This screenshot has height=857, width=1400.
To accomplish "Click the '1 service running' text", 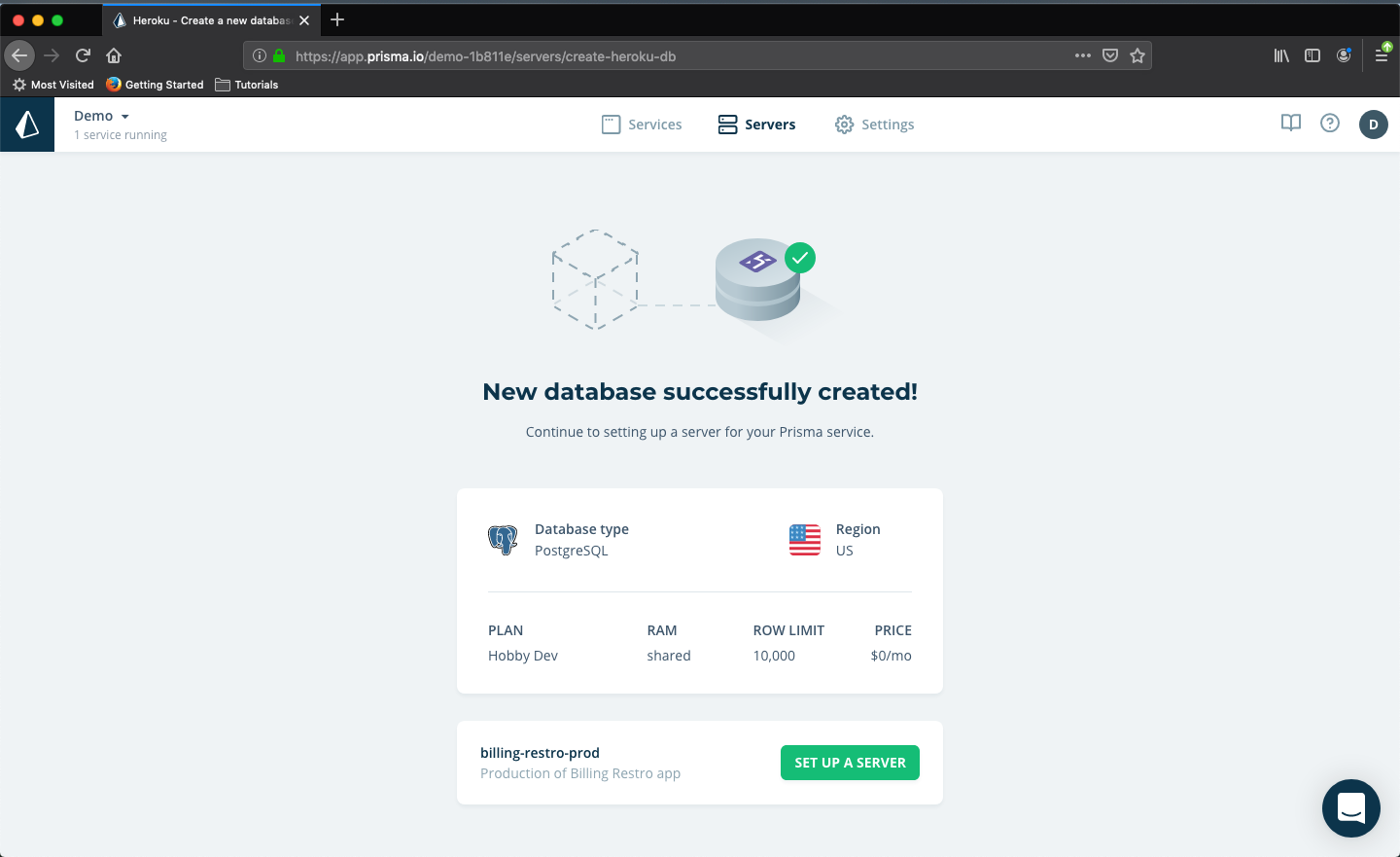I will click(121, 135).
